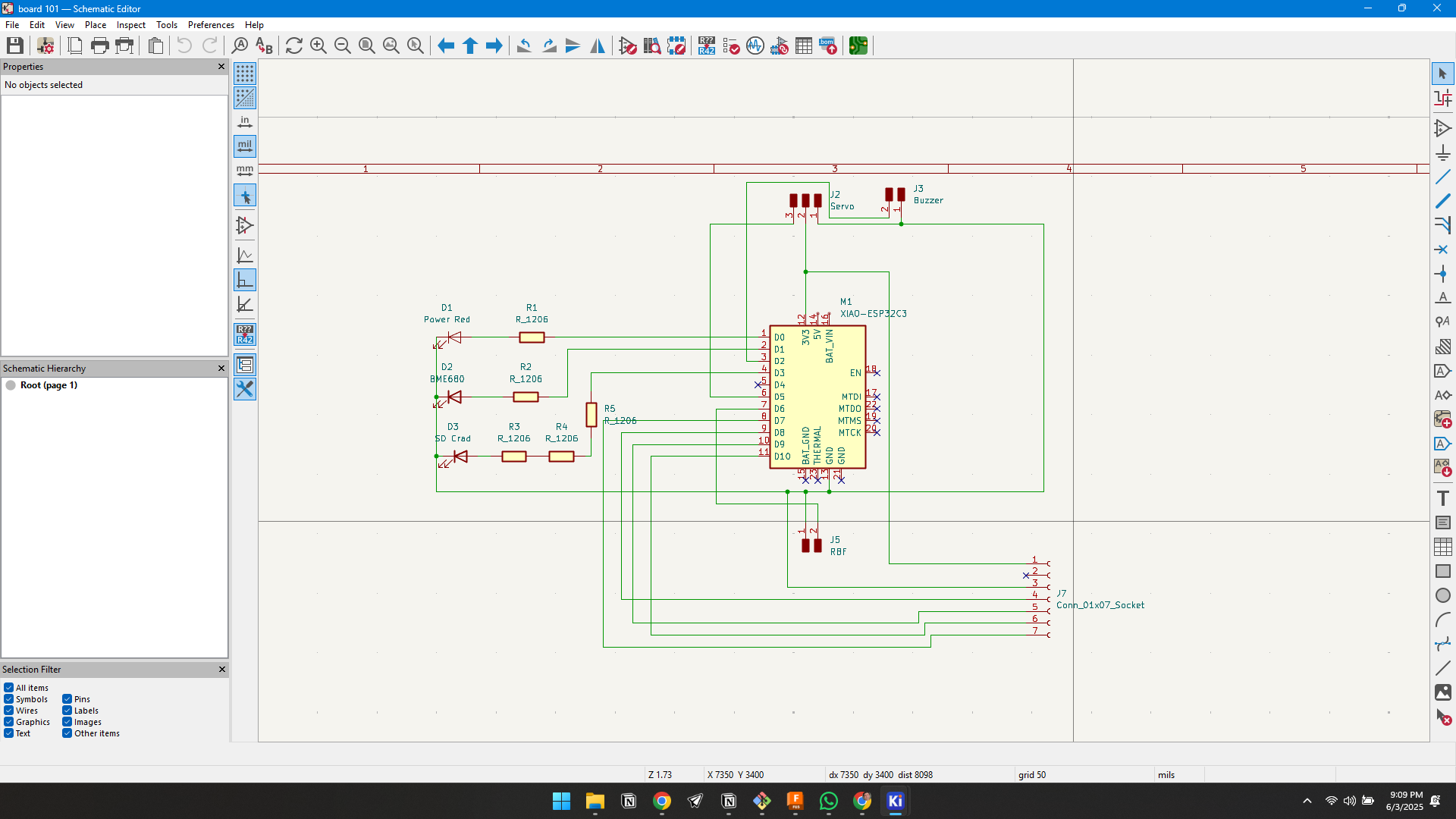Select Root (page 1) in hierarchy

(49, 385)
